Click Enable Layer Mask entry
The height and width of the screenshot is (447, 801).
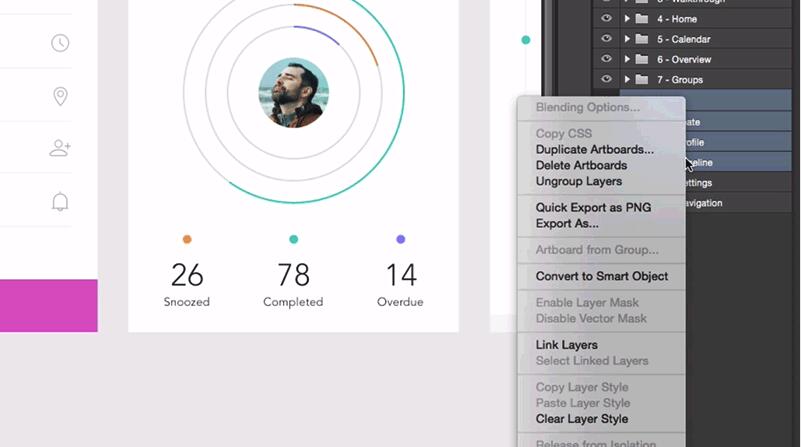(587, 303)
